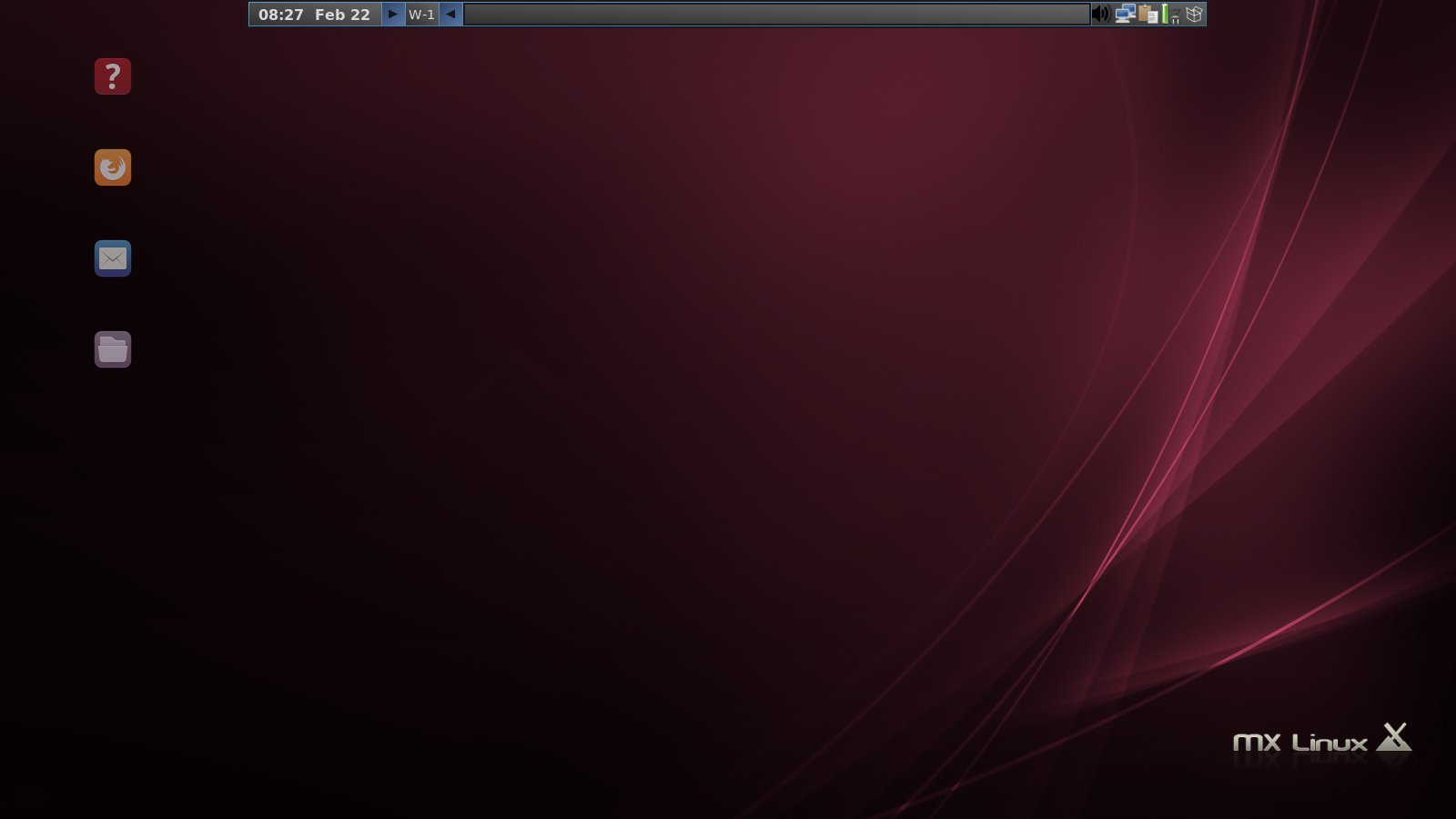Switch to previous workspace with left arrow
The image size is (1456, 819).
[x=450, y=15]
